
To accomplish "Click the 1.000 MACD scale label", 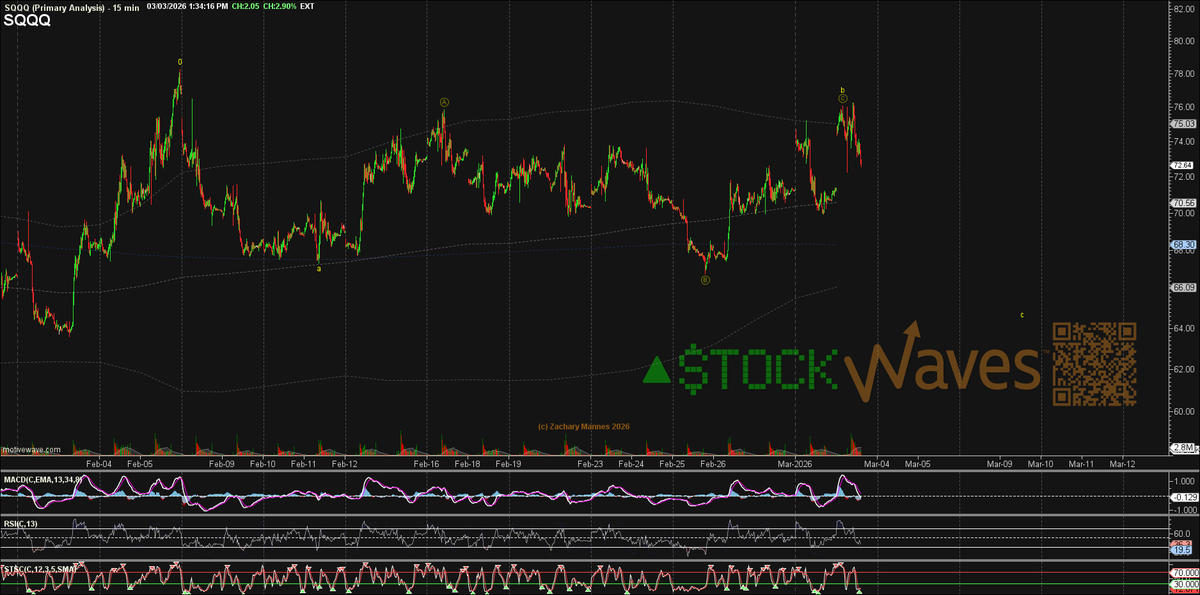I will click(x=1183, y=482).
